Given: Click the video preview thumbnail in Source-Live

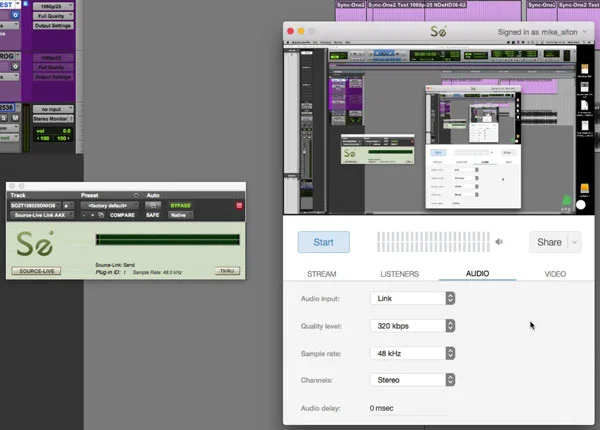Looking at the screenshot, I should tap(439, 129).
